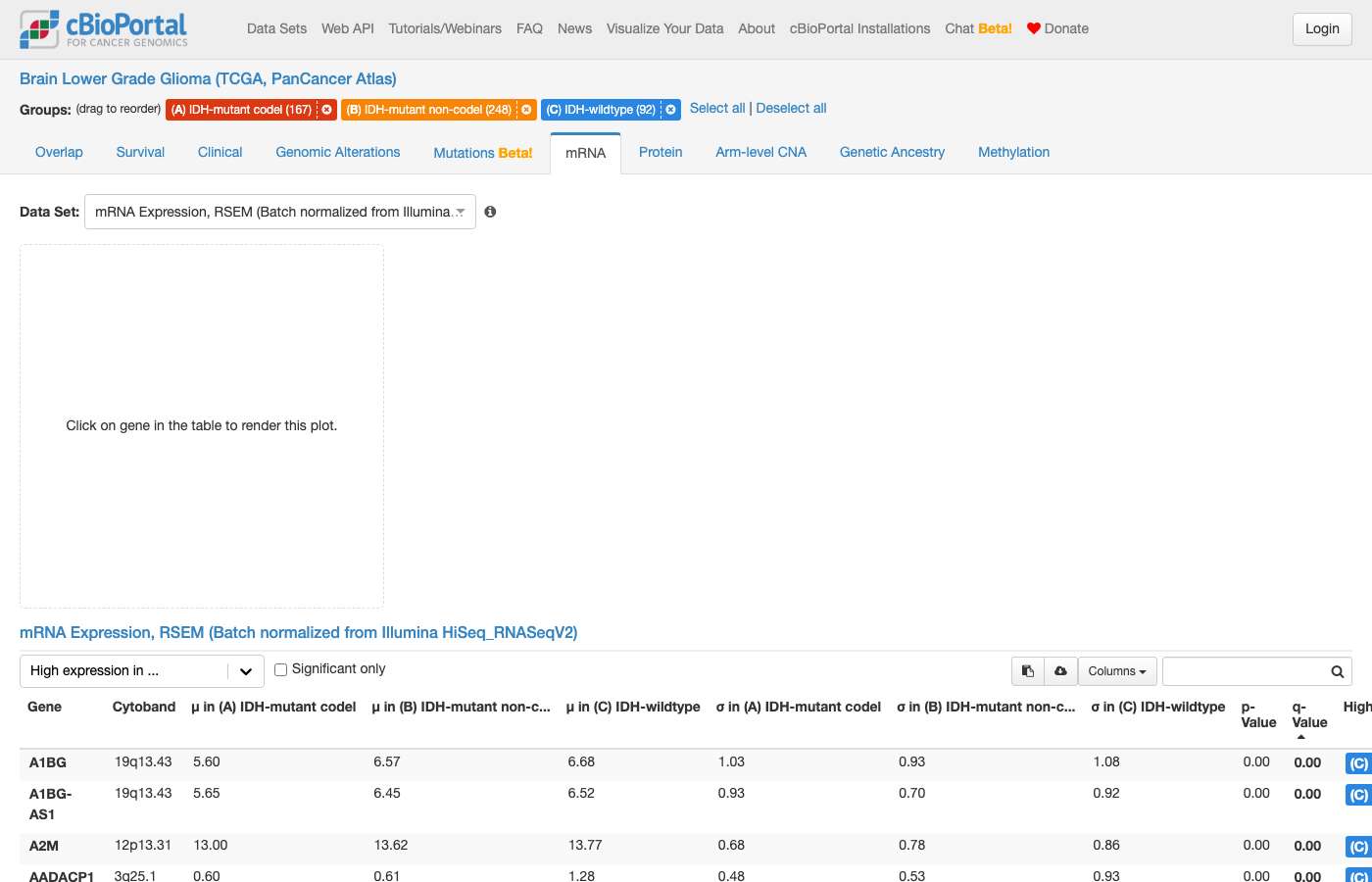This screenshot has height=882, width=1372.
Task: Sort by the Cytoband column header
Action: pyautogui.click(x=144, y=707)
